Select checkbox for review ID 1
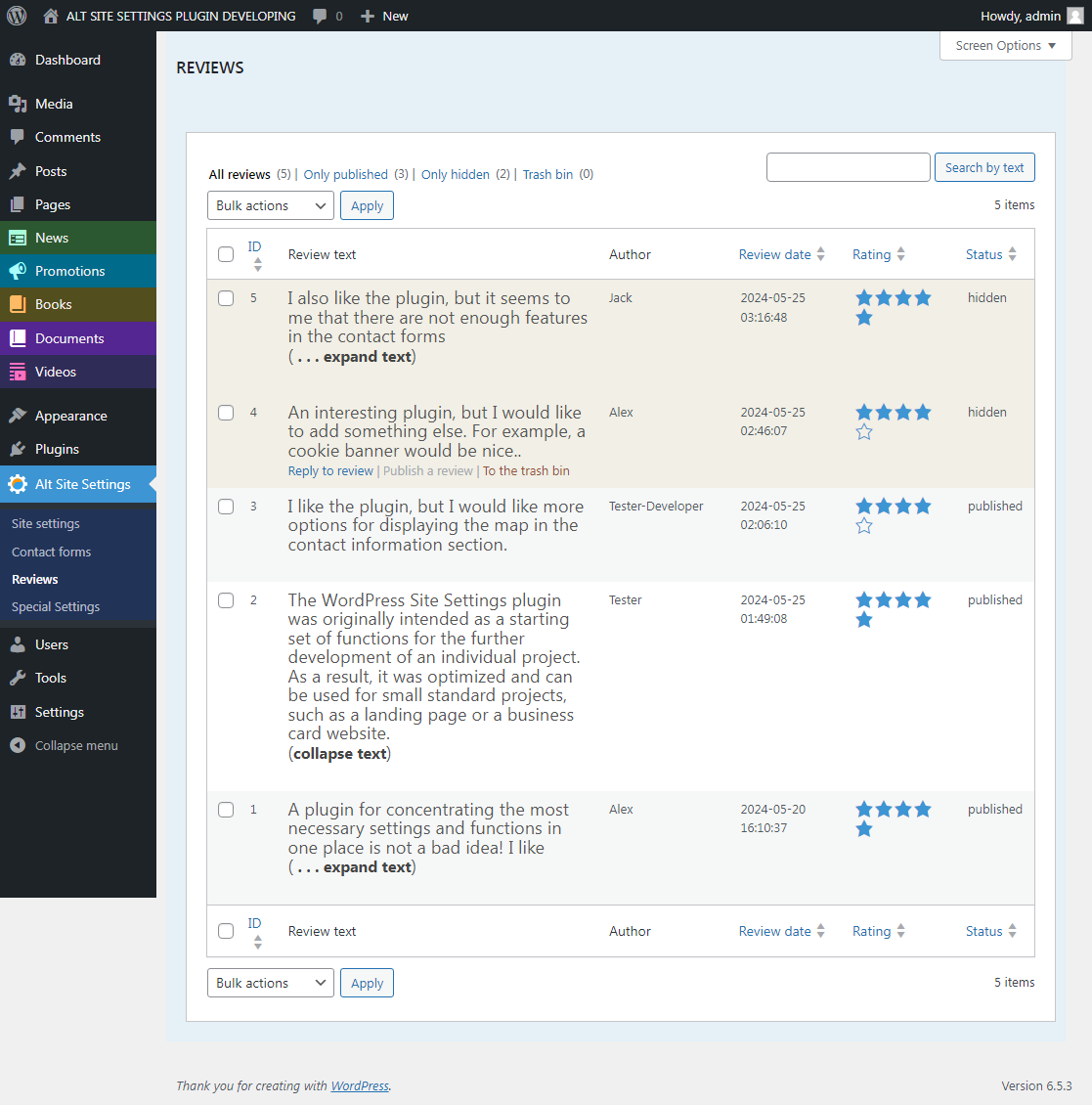 point(226,810)
